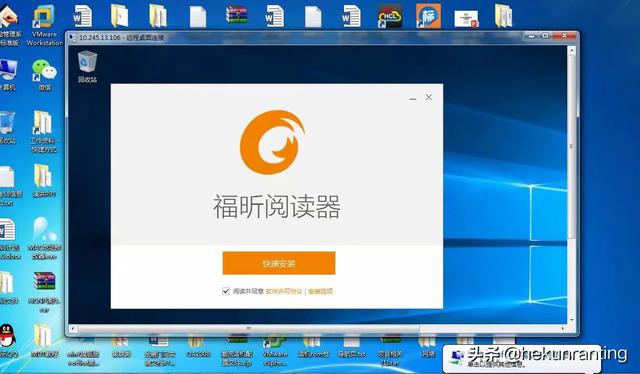This screenshot has height=374, width=640.
Task: Maximize the remote desktop connection window
Action: click(x=545, y=36)
